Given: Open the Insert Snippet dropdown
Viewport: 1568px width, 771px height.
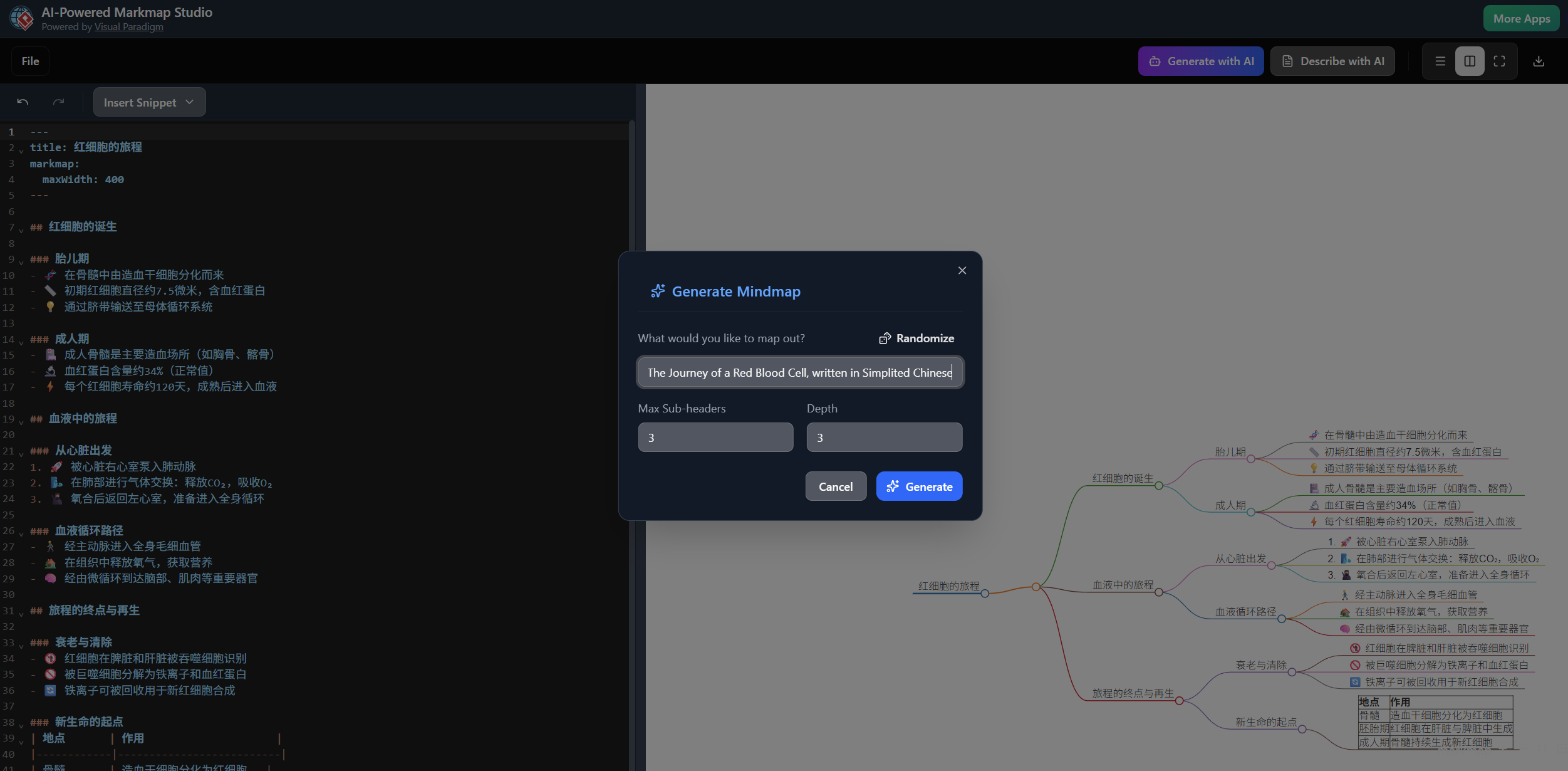Looking at the screenshot, I should click(149, 102).
